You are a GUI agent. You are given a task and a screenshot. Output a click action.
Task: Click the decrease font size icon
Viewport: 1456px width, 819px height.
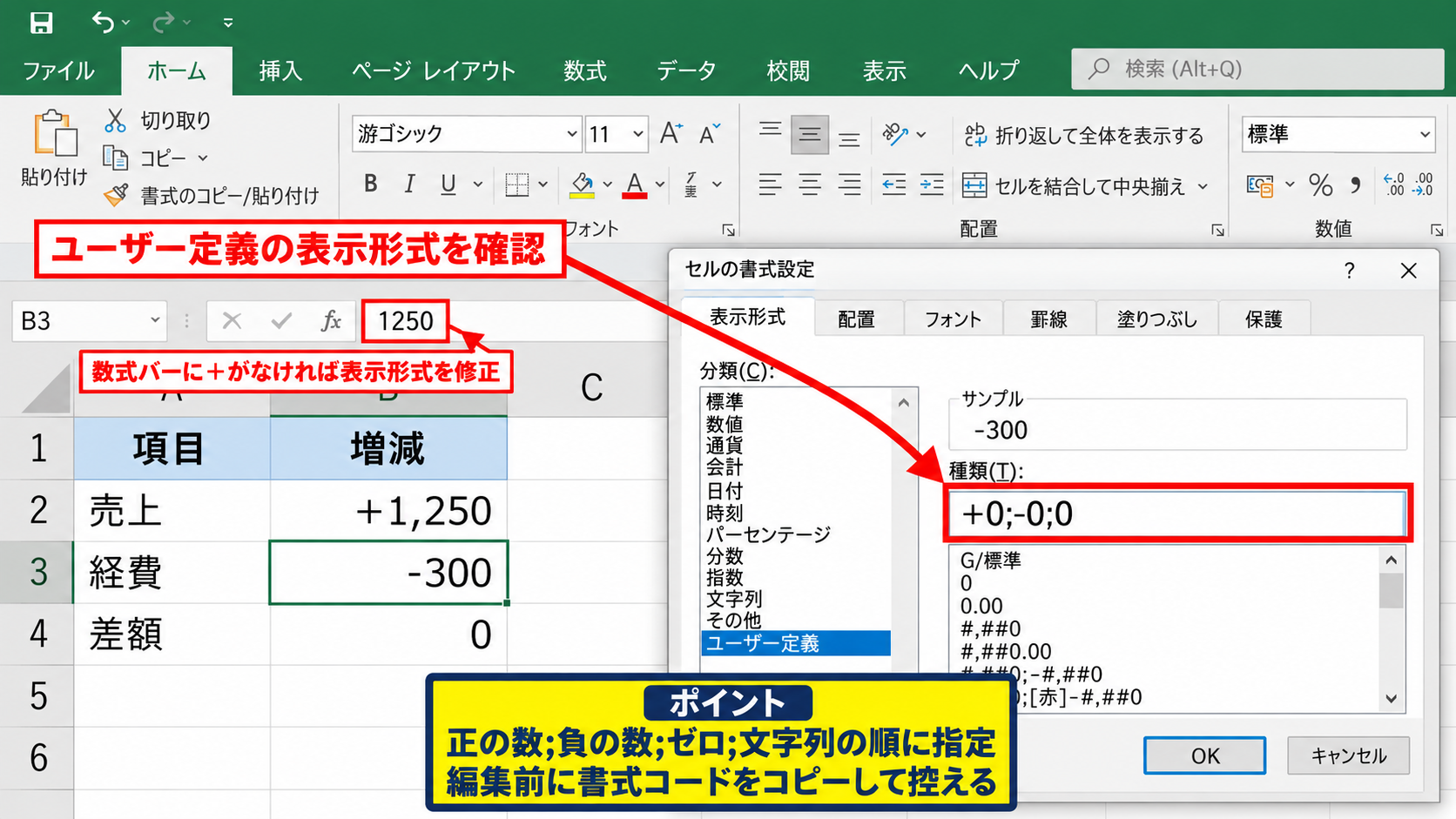(710, 133)
